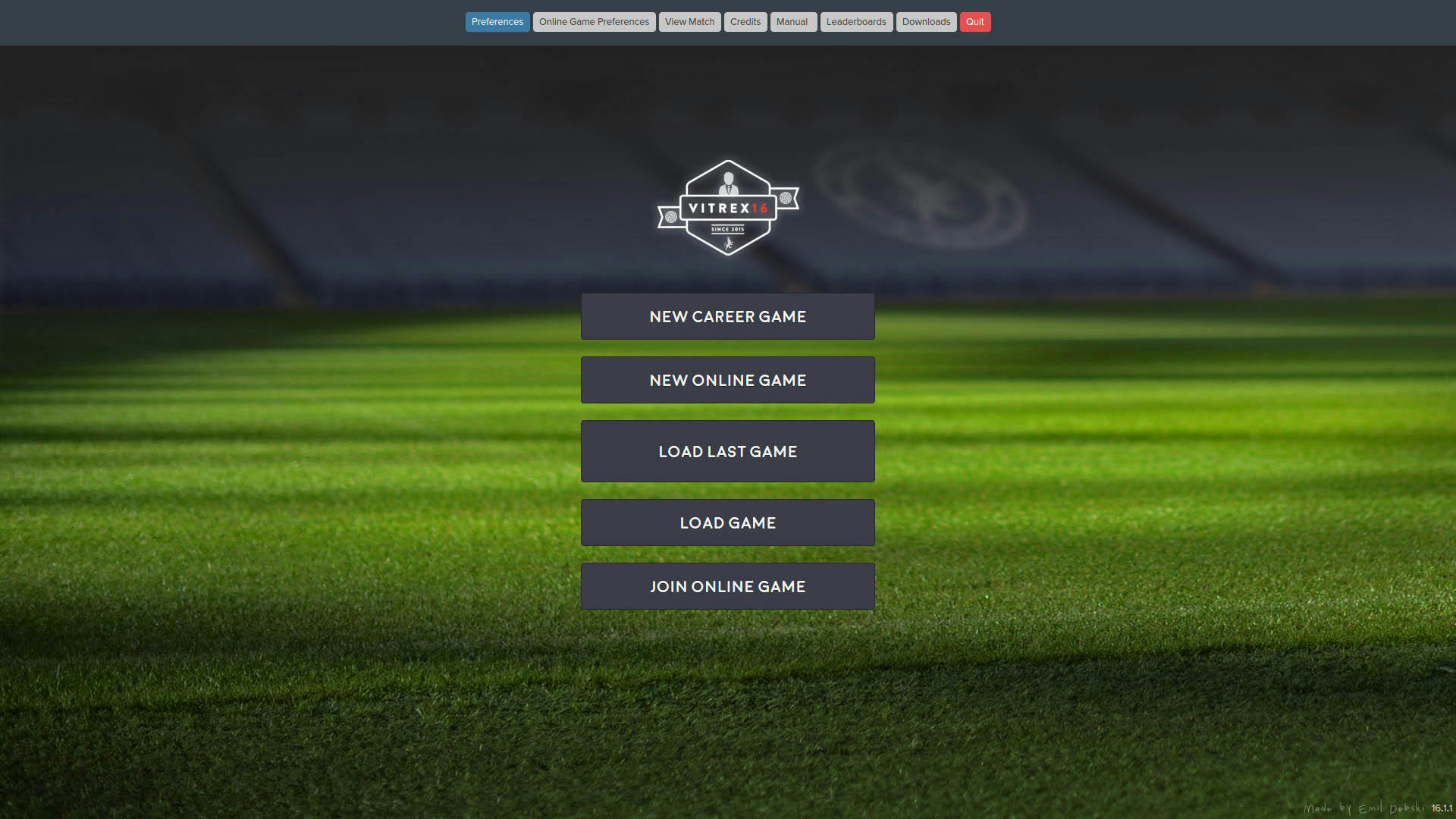The image size is (1456, 819).
Task: Toggle Credits view on
Action: click(745, 21)
